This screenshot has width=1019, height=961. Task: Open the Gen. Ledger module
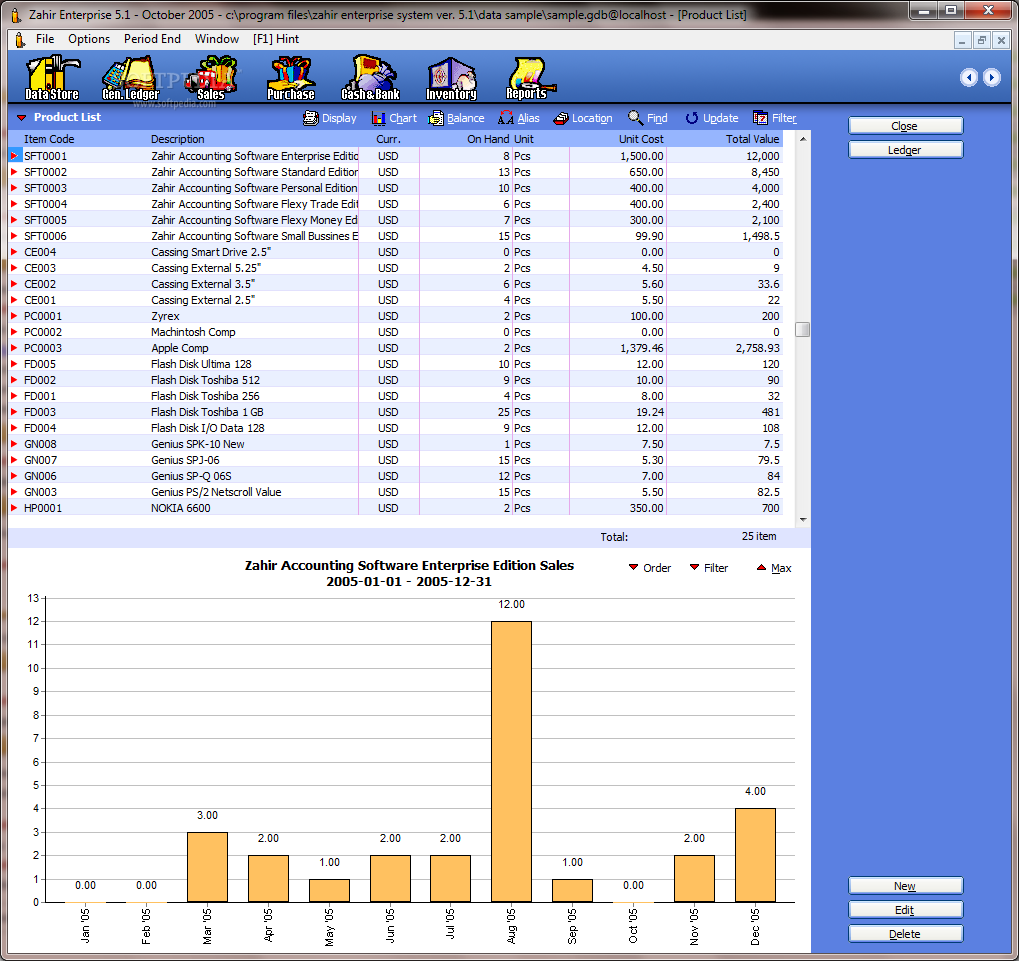pyautogui.click(x=130, y=77)
